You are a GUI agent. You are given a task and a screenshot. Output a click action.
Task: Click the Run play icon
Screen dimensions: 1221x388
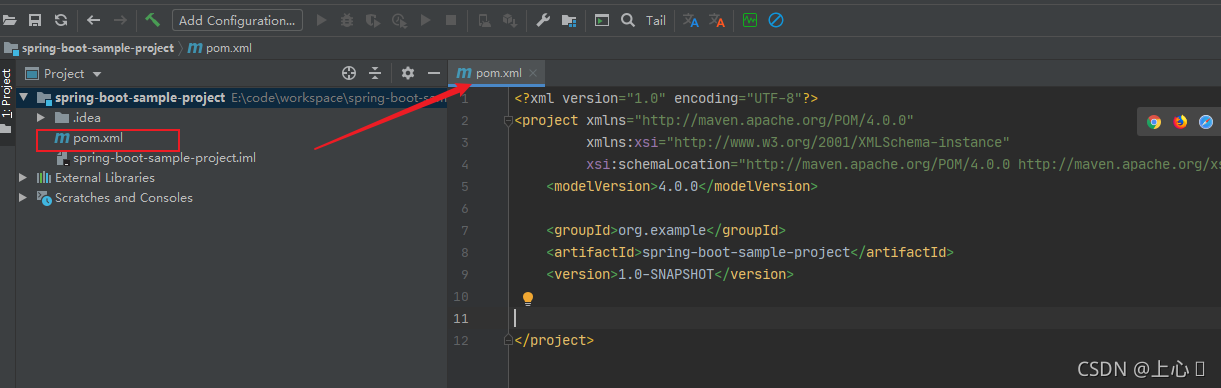click(x=321, y=20)
